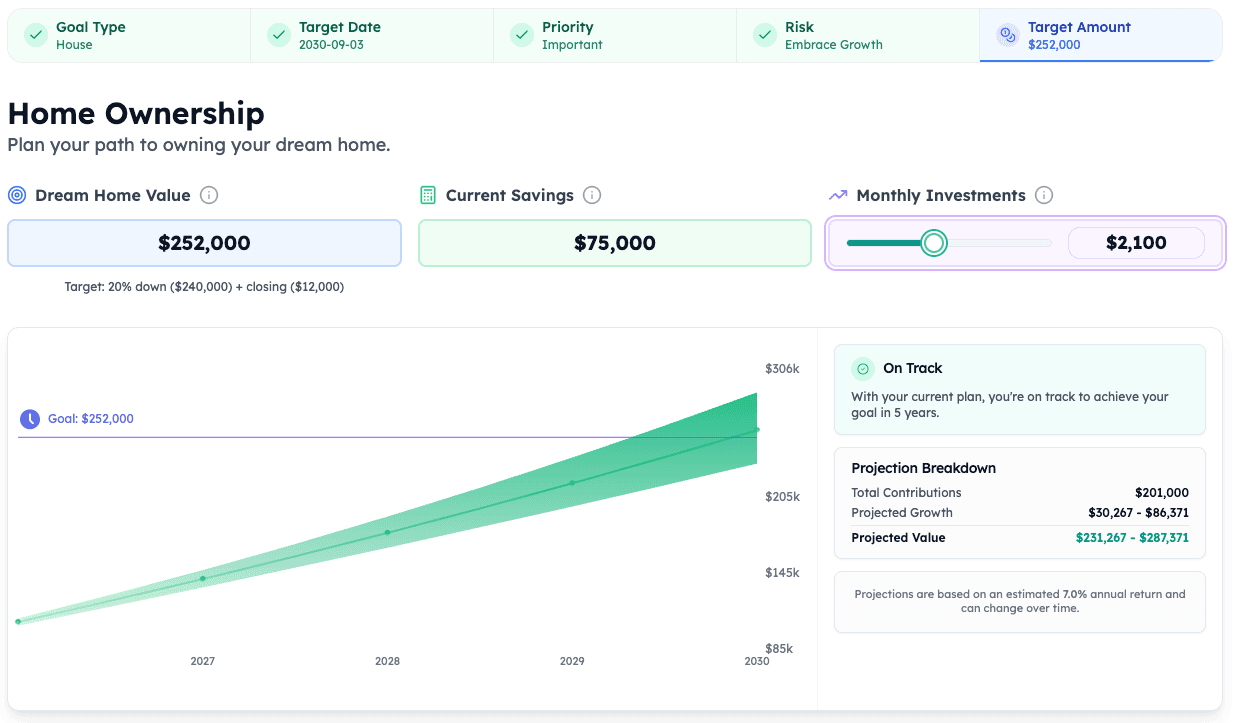Image resolution: width=1235 pixels, height=723 pixels.
Task: Click the $2,100 monthly investment amount box
Action: [1136, 243]
